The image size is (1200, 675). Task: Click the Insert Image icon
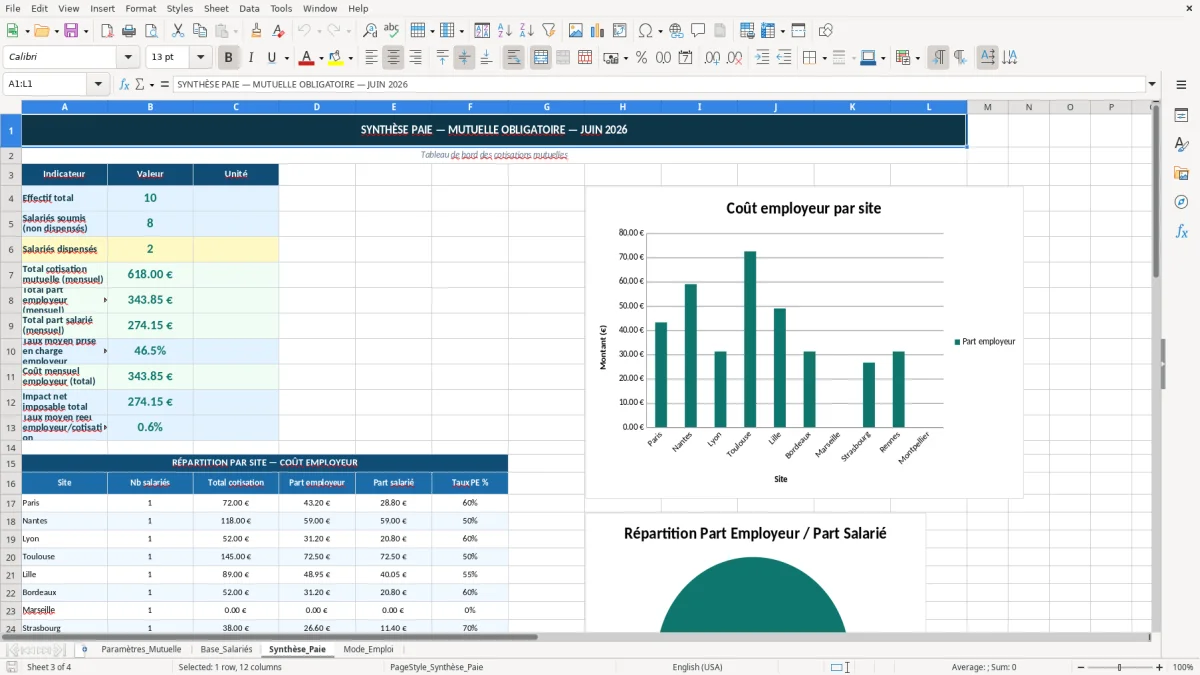[x=576, y=31]
